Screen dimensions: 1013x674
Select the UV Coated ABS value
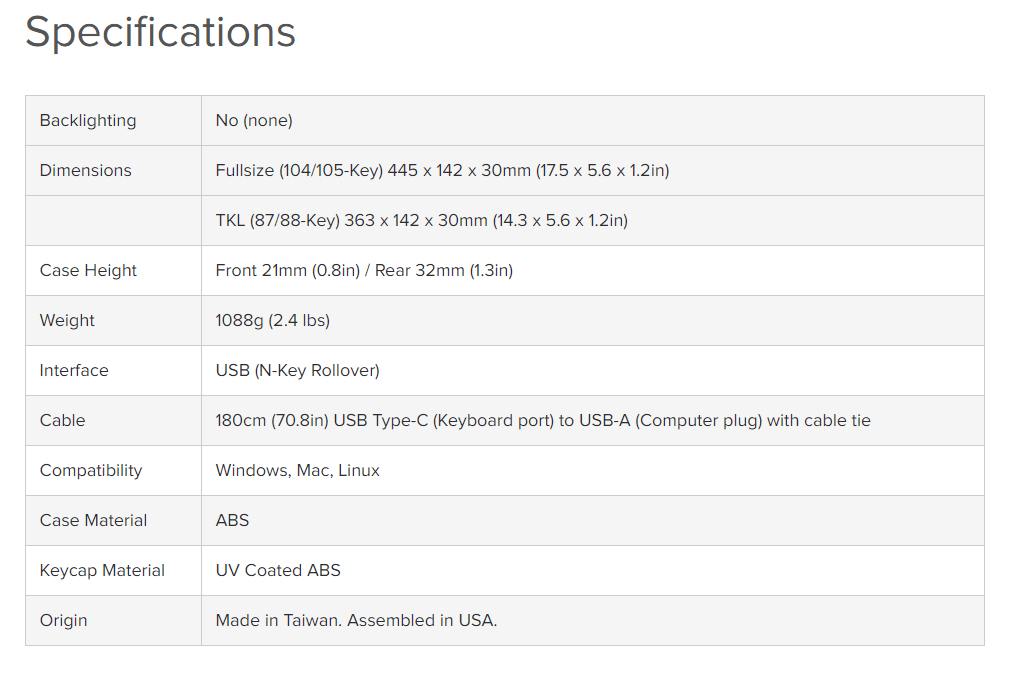pyautogui.click(x=278, y=570)
